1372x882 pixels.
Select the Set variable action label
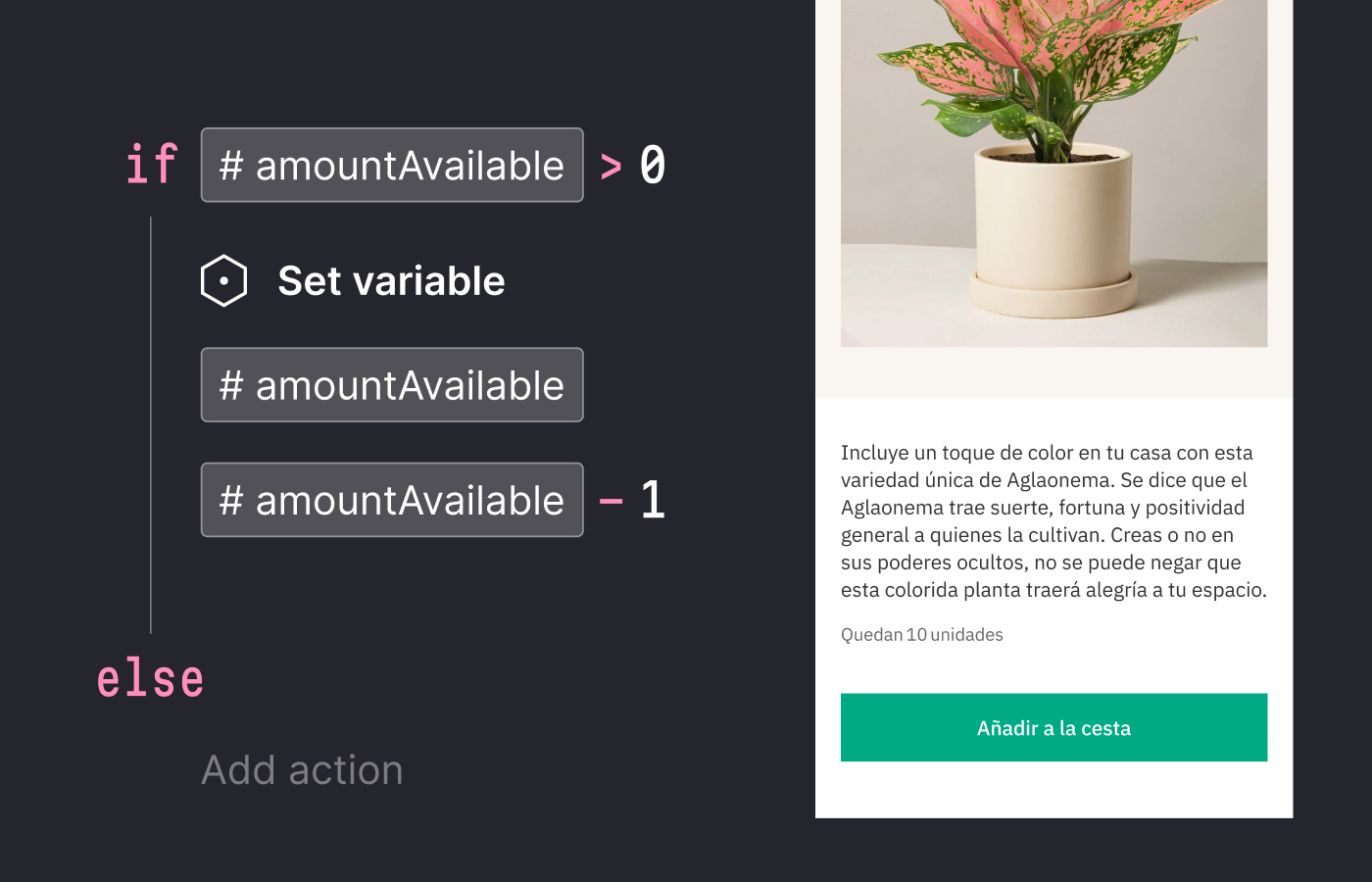(392, 280)
